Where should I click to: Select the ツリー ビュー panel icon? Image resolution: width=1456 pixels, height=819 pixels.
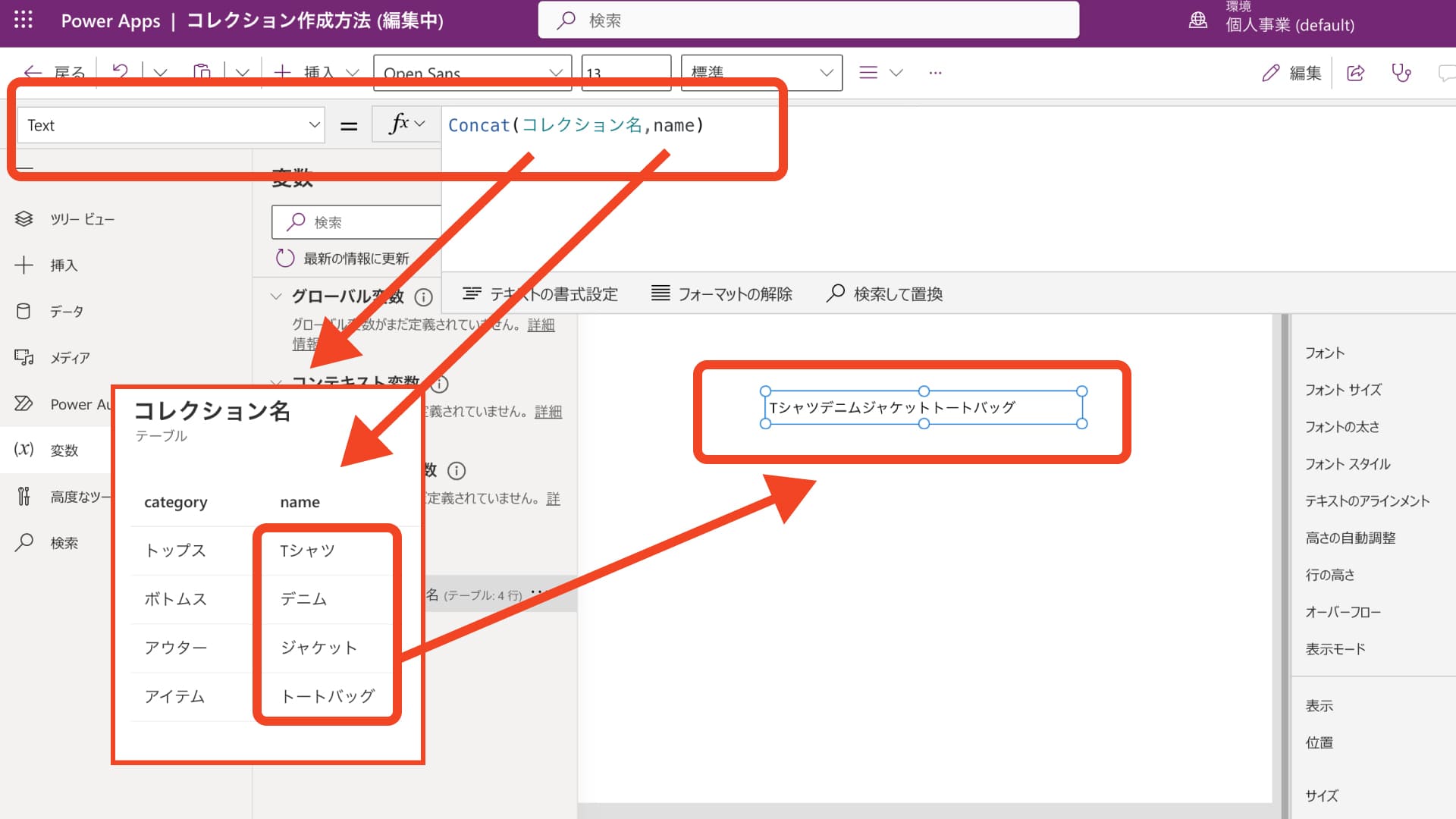[23, 219]
